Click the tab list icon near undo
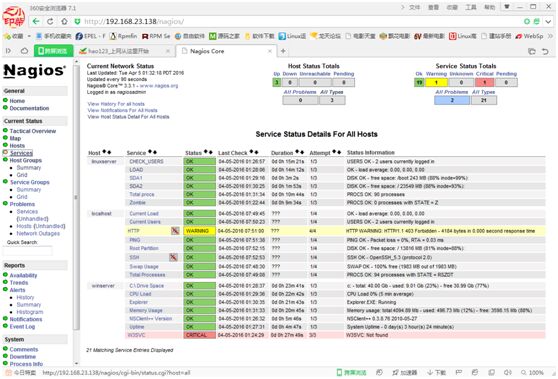The width and height of the screenshot is (558, 379). pyautogui.click(x=532, y=51)
